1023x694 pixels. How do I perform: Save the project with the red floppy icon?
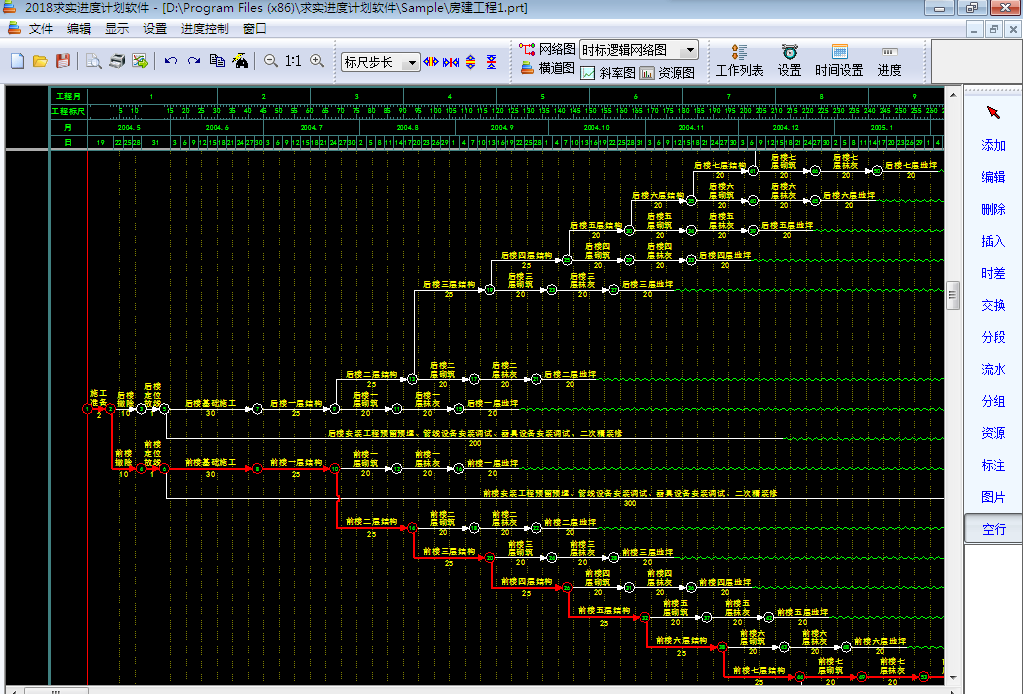coord(63,61)
